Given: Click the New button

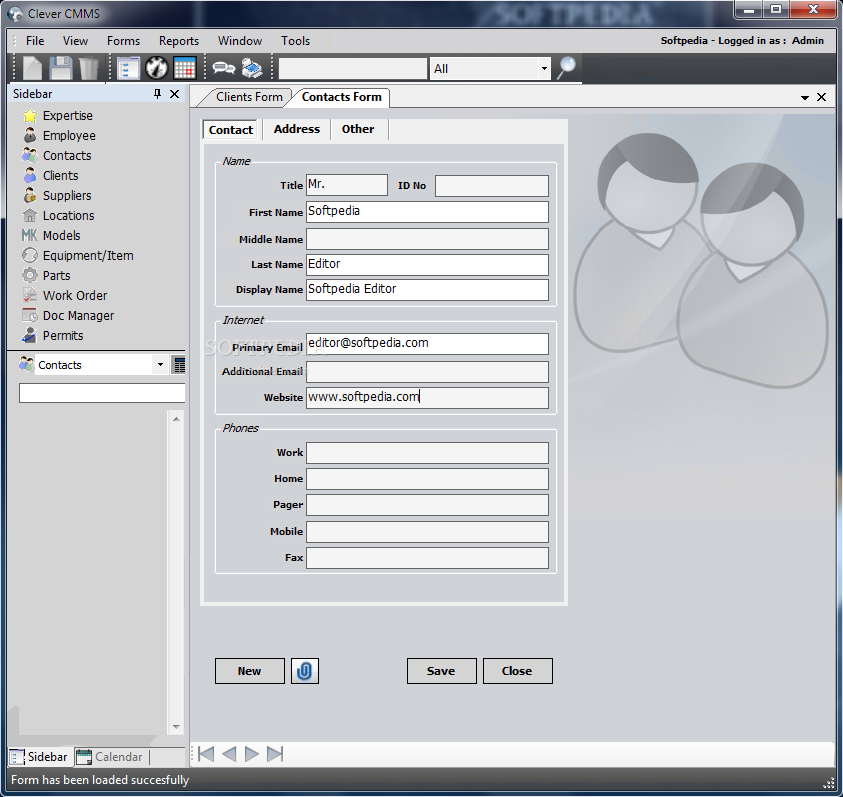Looking at the screenshot, I should [249, 671].
